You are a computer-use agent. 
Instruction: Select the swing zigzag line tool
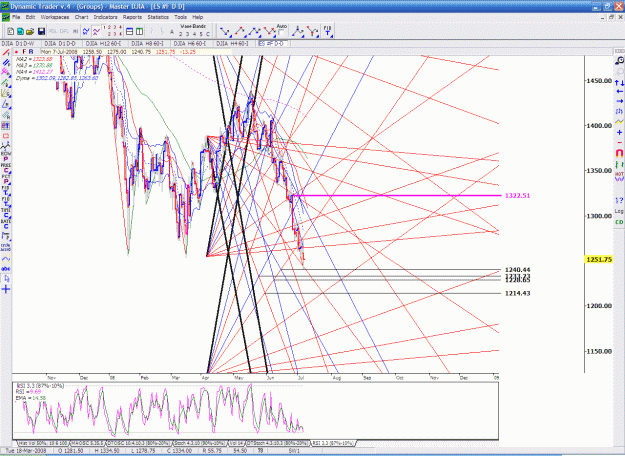pos(6,146)
